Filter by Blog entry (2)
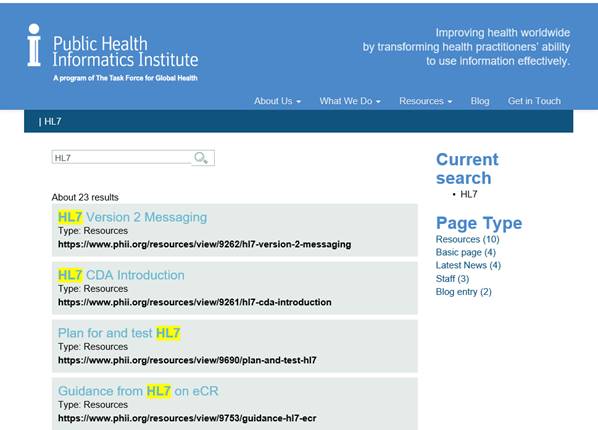The height and width of the screenshot is (430, 598). [463, 291]
